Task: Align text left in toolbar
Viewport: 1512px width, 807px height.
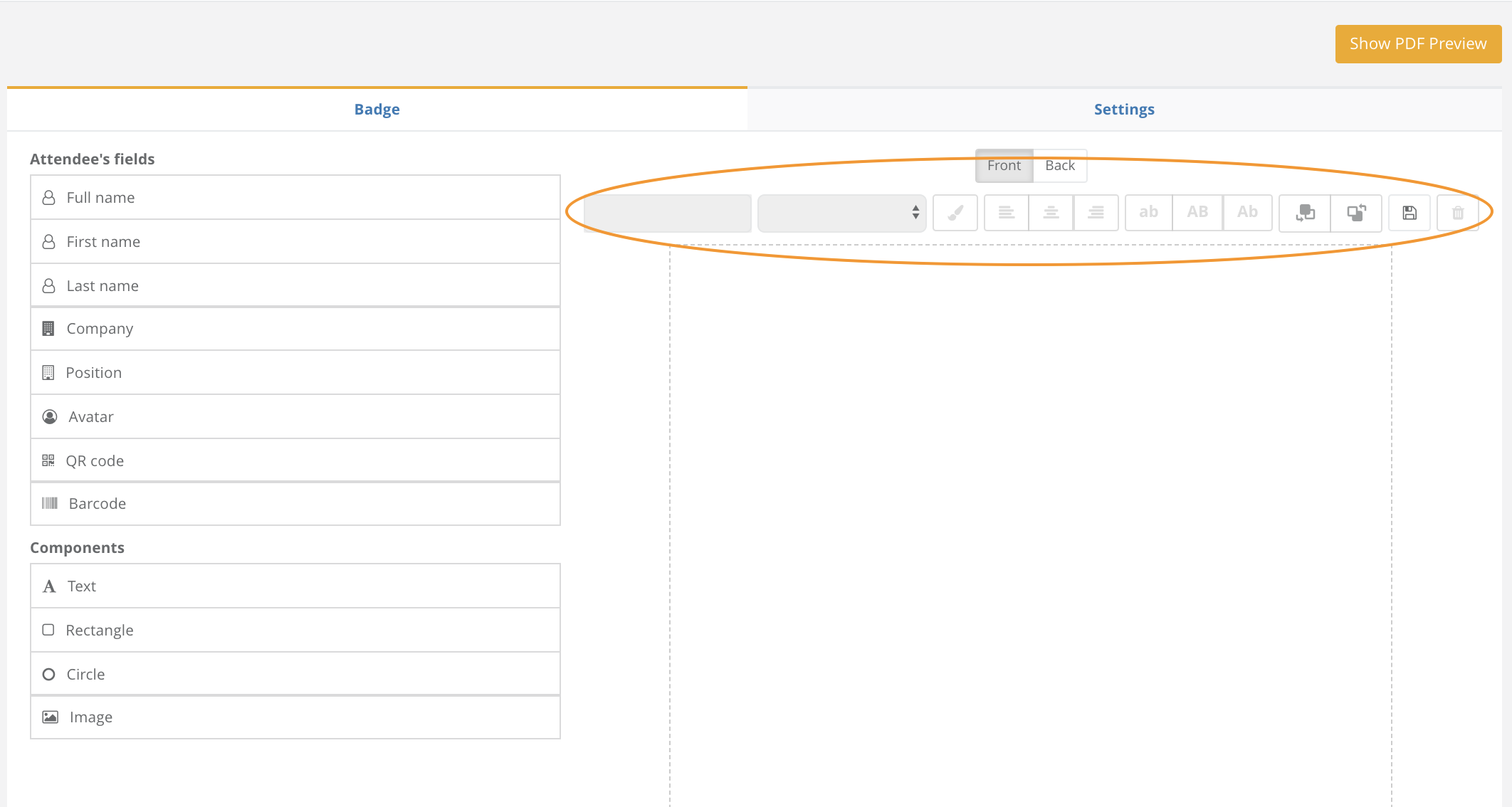Action: tap(1007, 213)
